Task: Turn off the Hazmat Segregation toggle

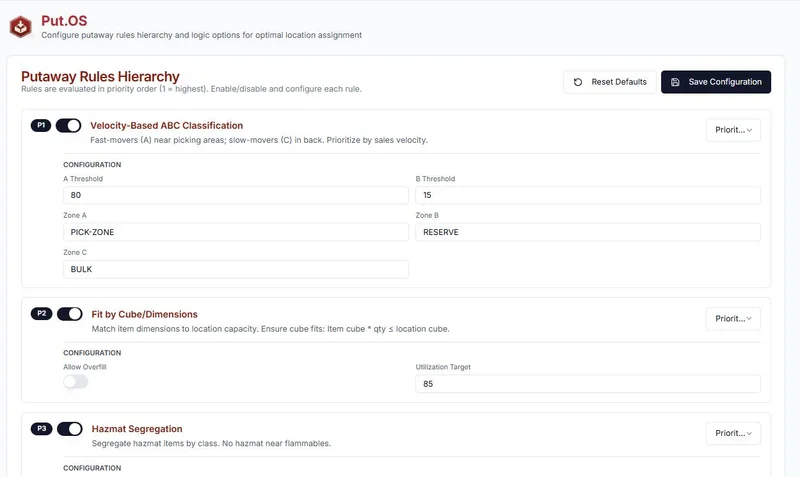Action: 69,429
